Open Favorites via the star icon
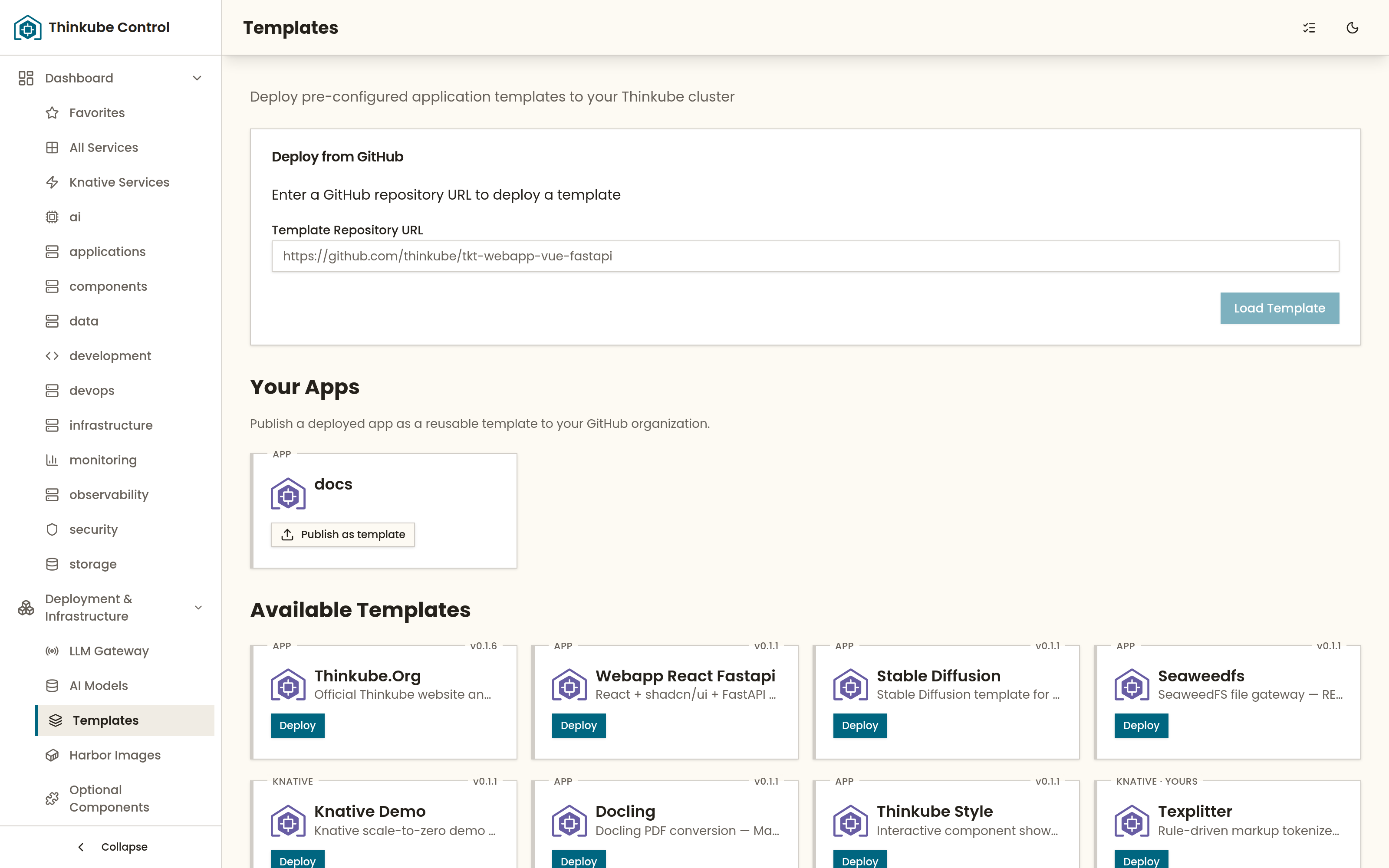 pyautogui.click(x=52, y=112)
